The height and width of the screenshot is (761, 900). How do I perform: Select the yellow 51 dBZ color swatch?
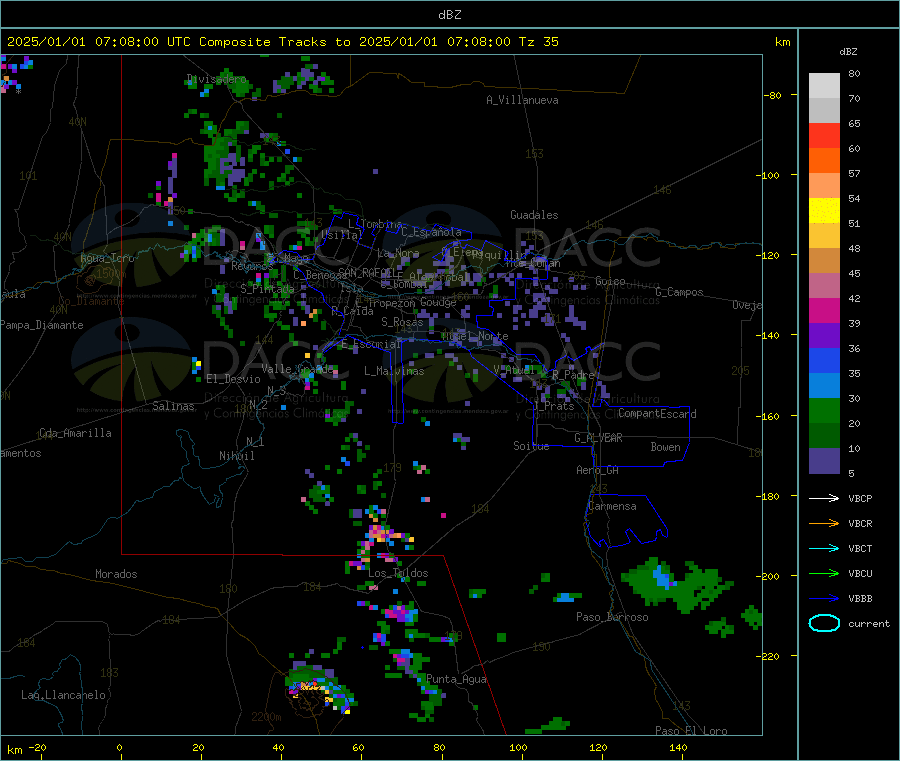[824, 211]
